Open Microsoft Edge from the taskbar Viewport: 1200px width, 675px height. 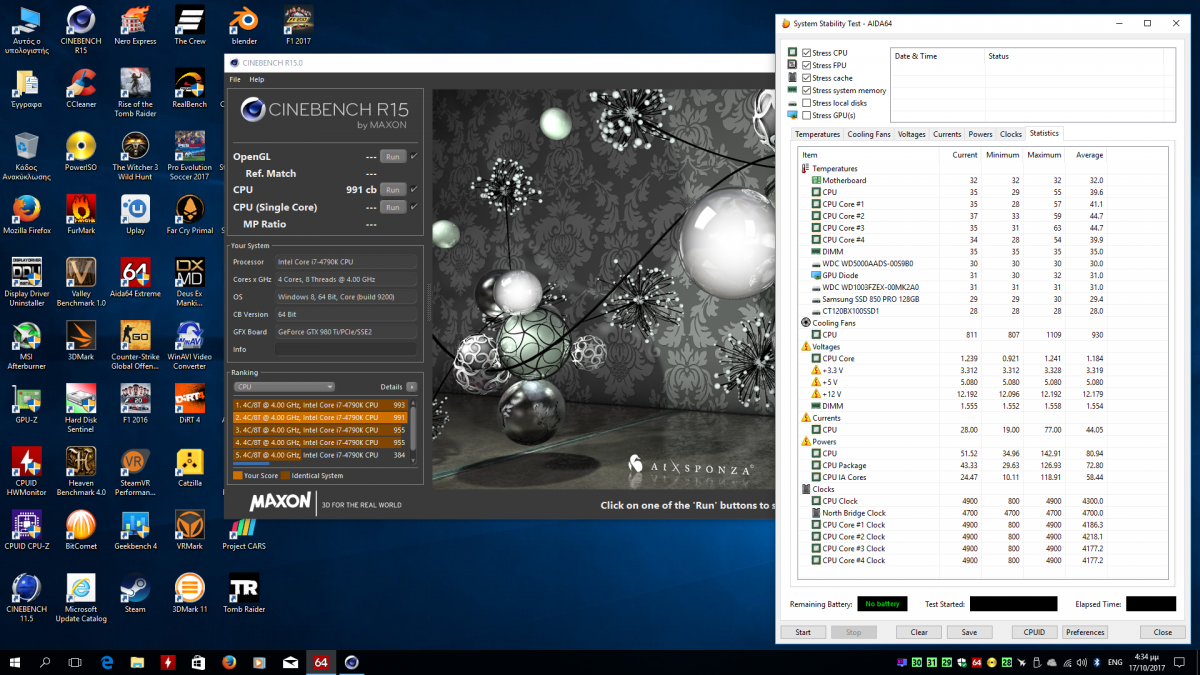pyautogui.click(x=106, y=662)
